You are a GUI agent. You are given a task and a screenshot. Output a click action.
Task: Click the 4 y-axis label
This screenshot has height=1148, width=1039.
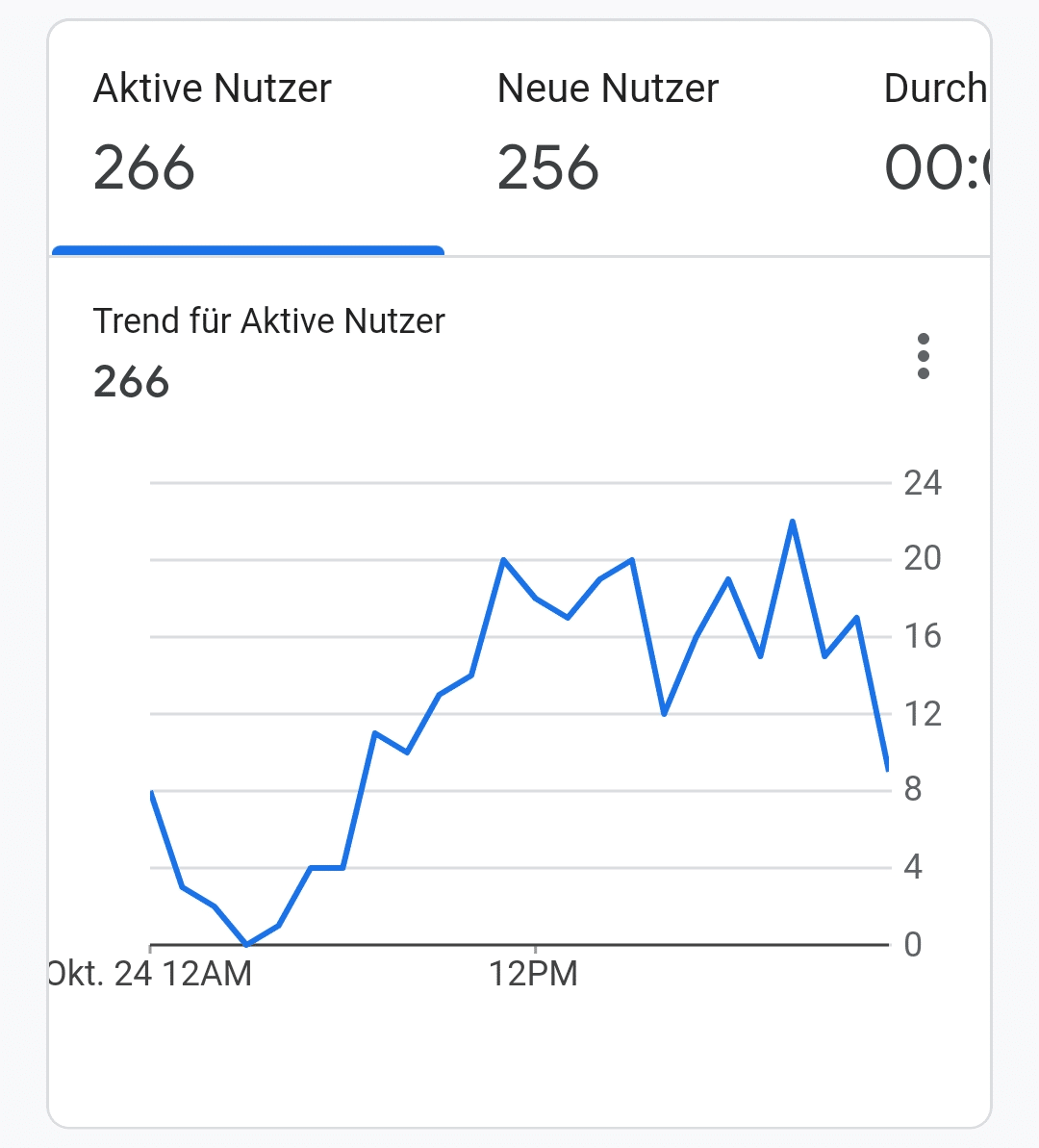pyautogui.click(x=913, y=867)
